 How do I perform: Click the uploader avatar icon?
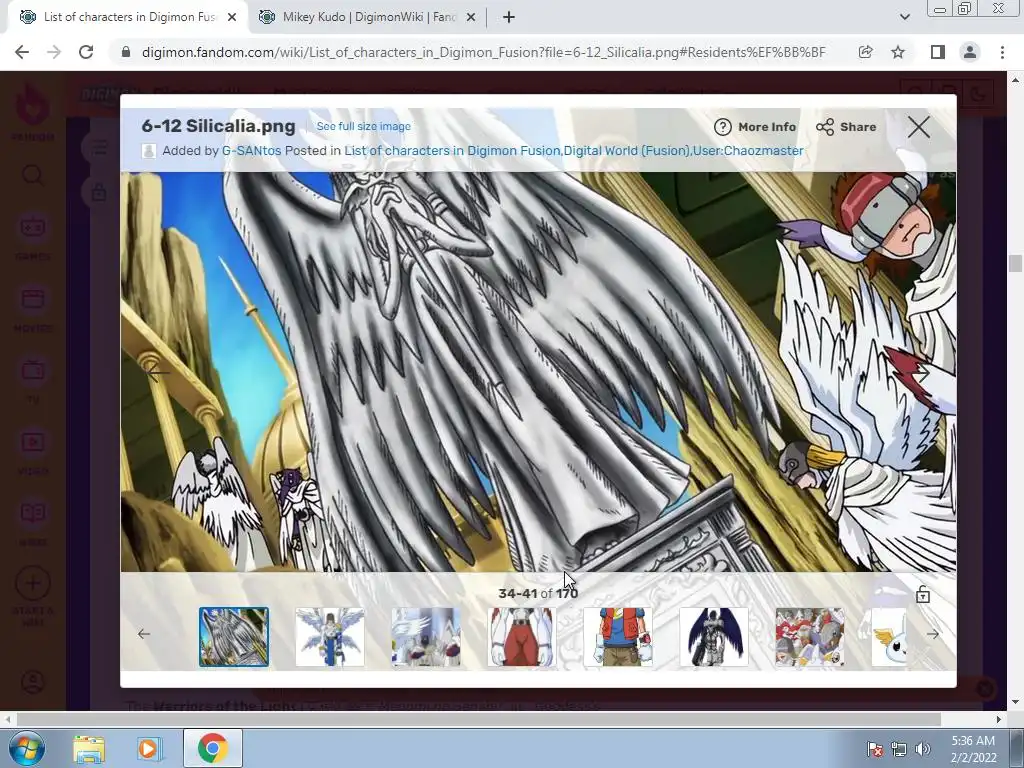click(148, 151)
